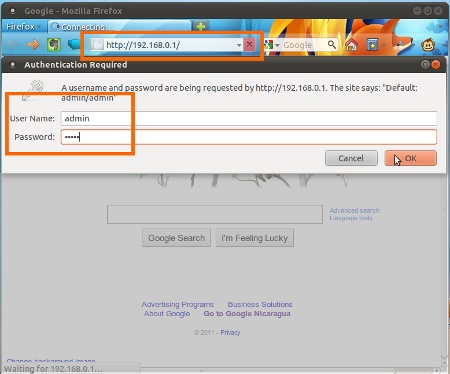Follow the Go to Google Nicaragua link
This screenshot has height=374, width=450.
[247, 314]
